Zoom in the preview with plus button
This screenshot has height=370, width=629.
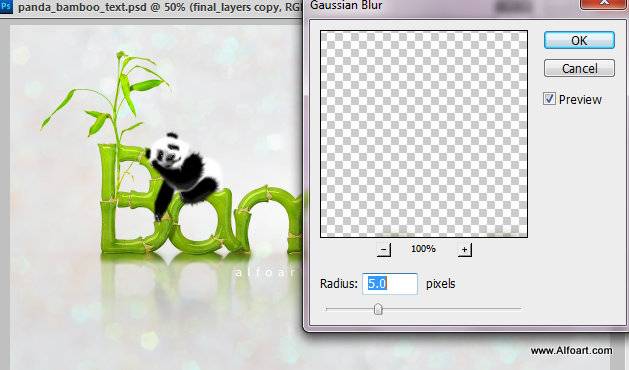pos(465,250)
